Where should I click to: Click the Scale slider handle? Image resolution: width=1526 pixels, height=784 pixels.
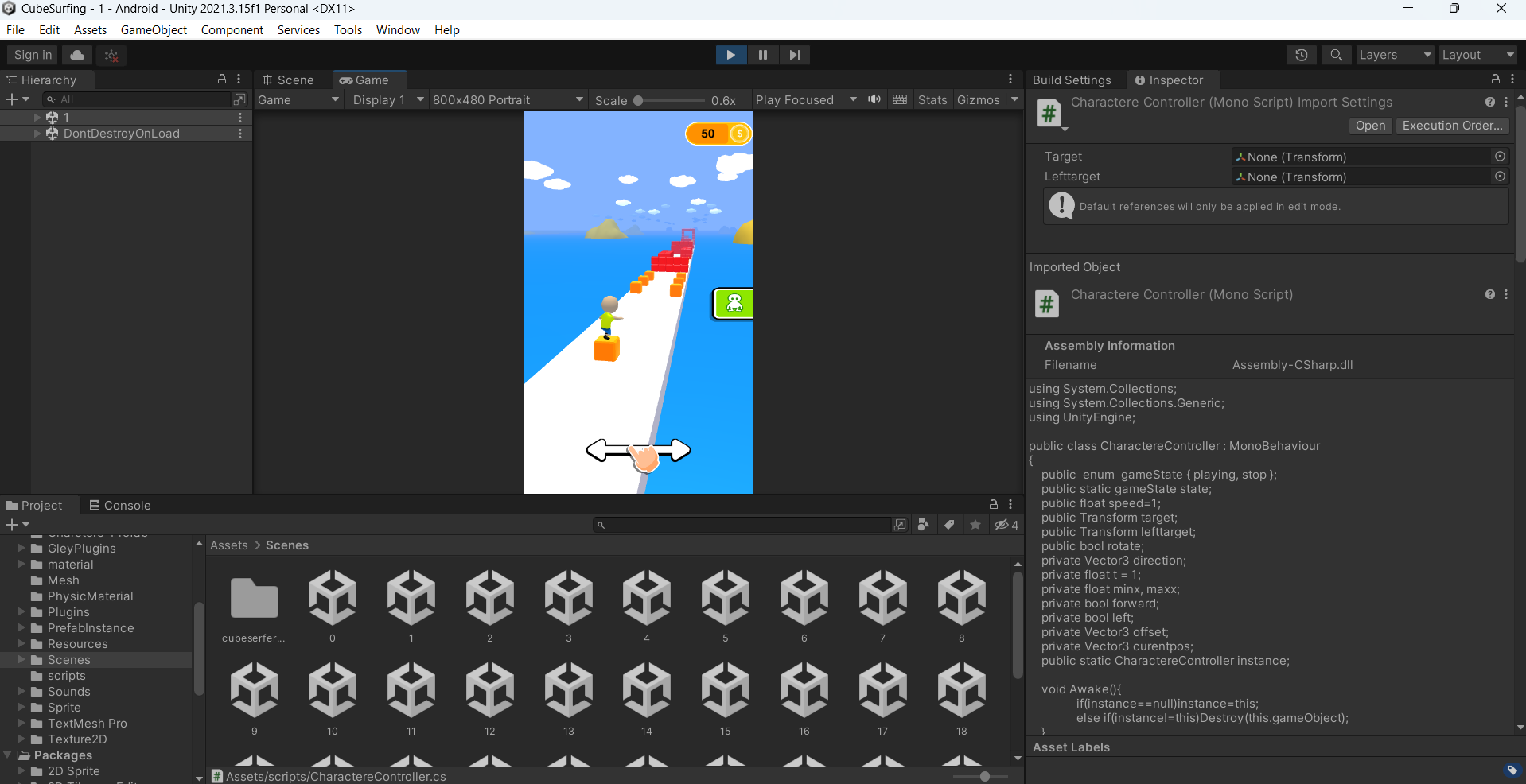[x=638, y=100]
